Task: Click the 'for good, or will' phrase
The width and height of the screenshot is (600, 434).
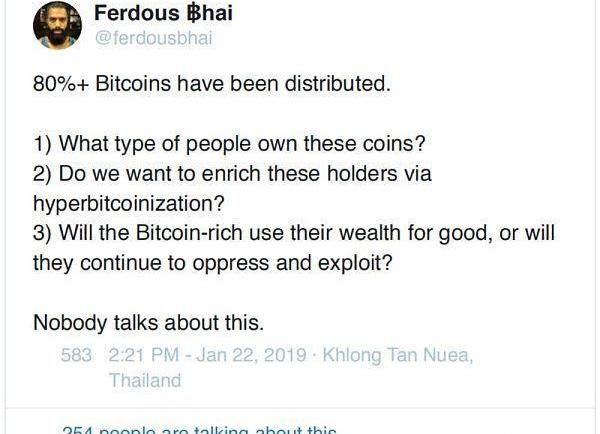Action: pos(481,233)
